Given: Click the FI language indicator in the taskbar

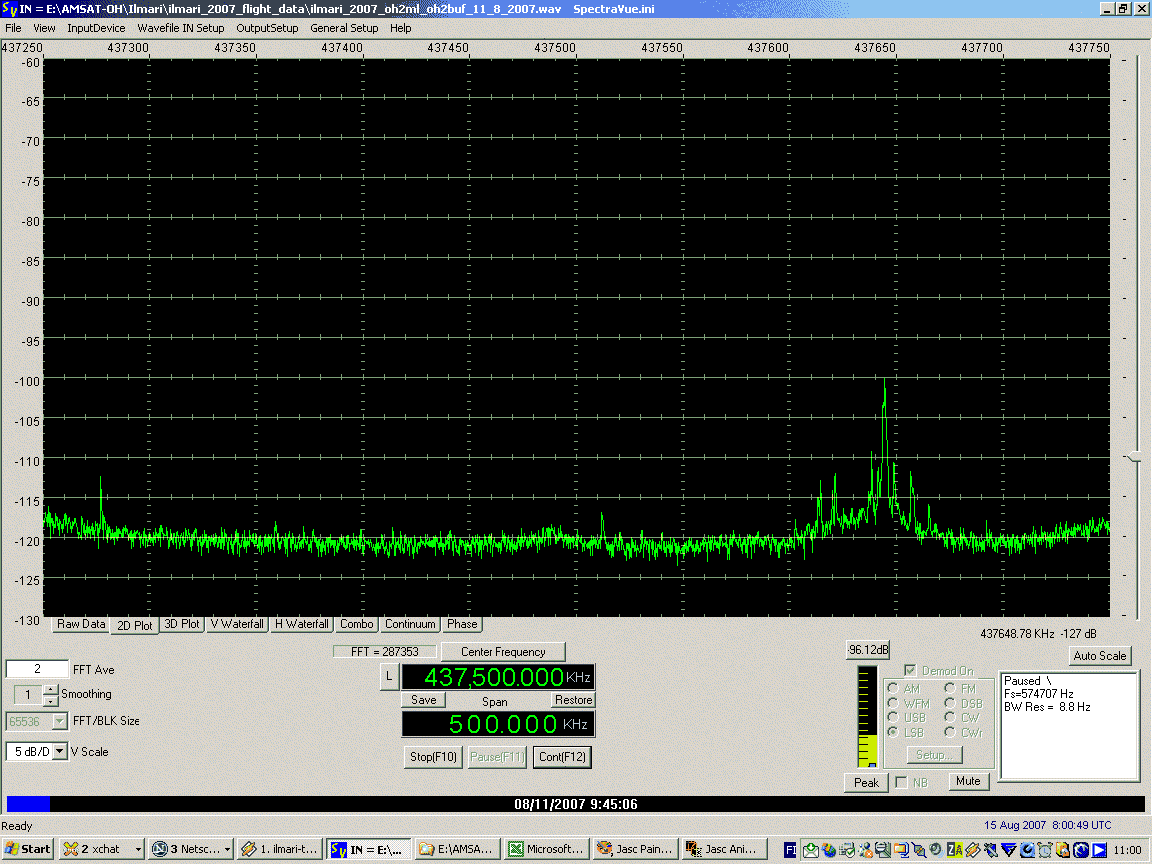Looking at the screenshot, I should 791,850.
